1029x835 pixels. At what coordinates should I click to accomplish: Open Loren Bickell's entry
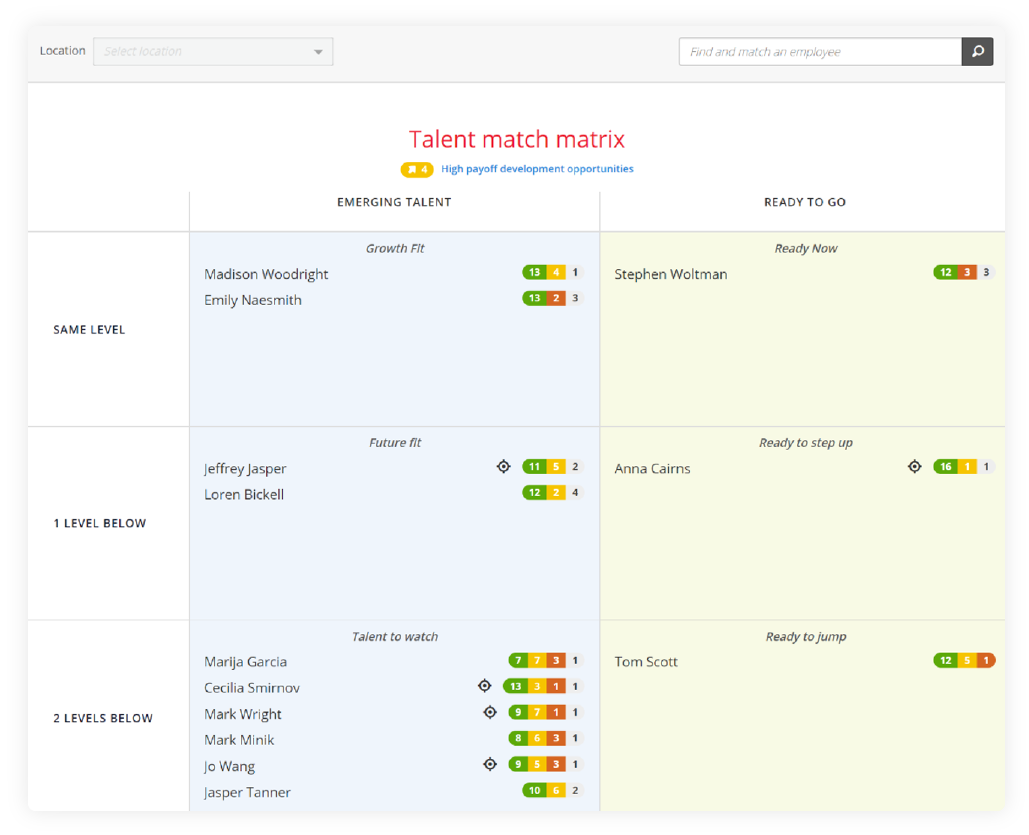click(x=243, y=494)
